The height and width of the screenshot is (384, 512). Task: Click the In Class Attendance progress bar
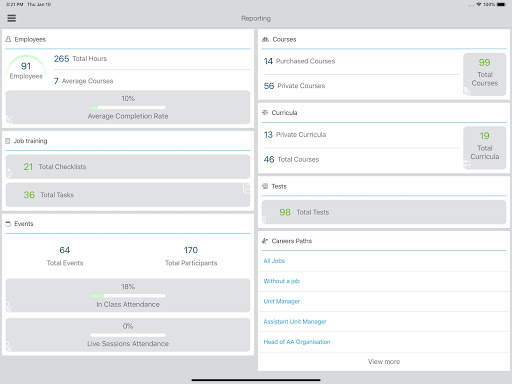pos(128,296)
